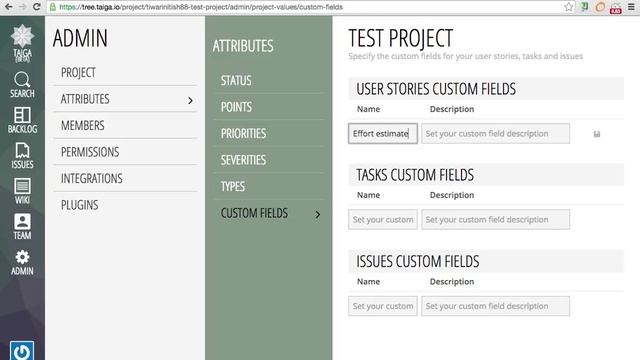The image size is (640, 360).
Task: Click the secure lock icon in URL bar
Action: (x=53, y=7)
